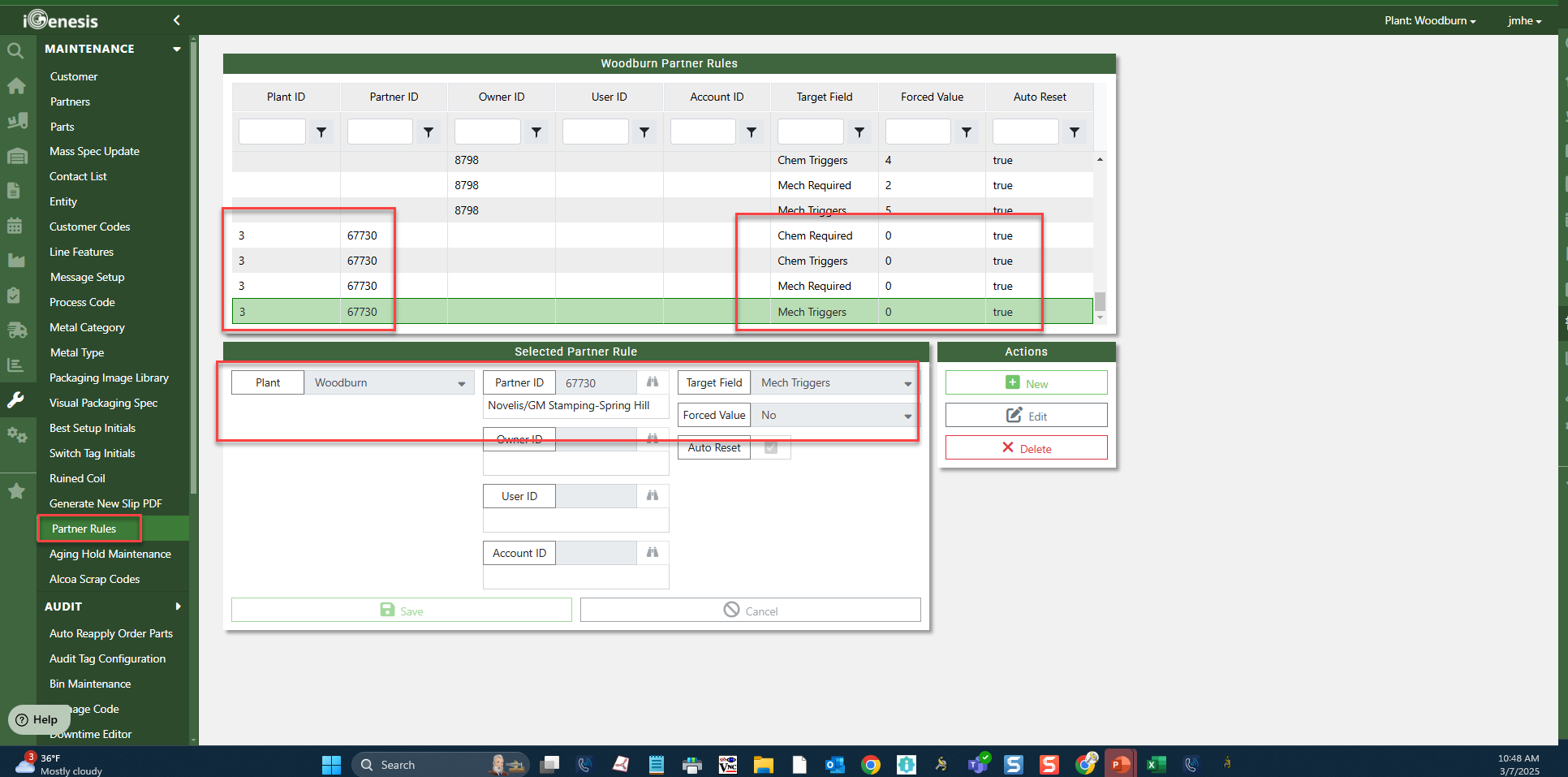
Task: Open the clipboard check icon in sidebar
Action: click(14, 295)
